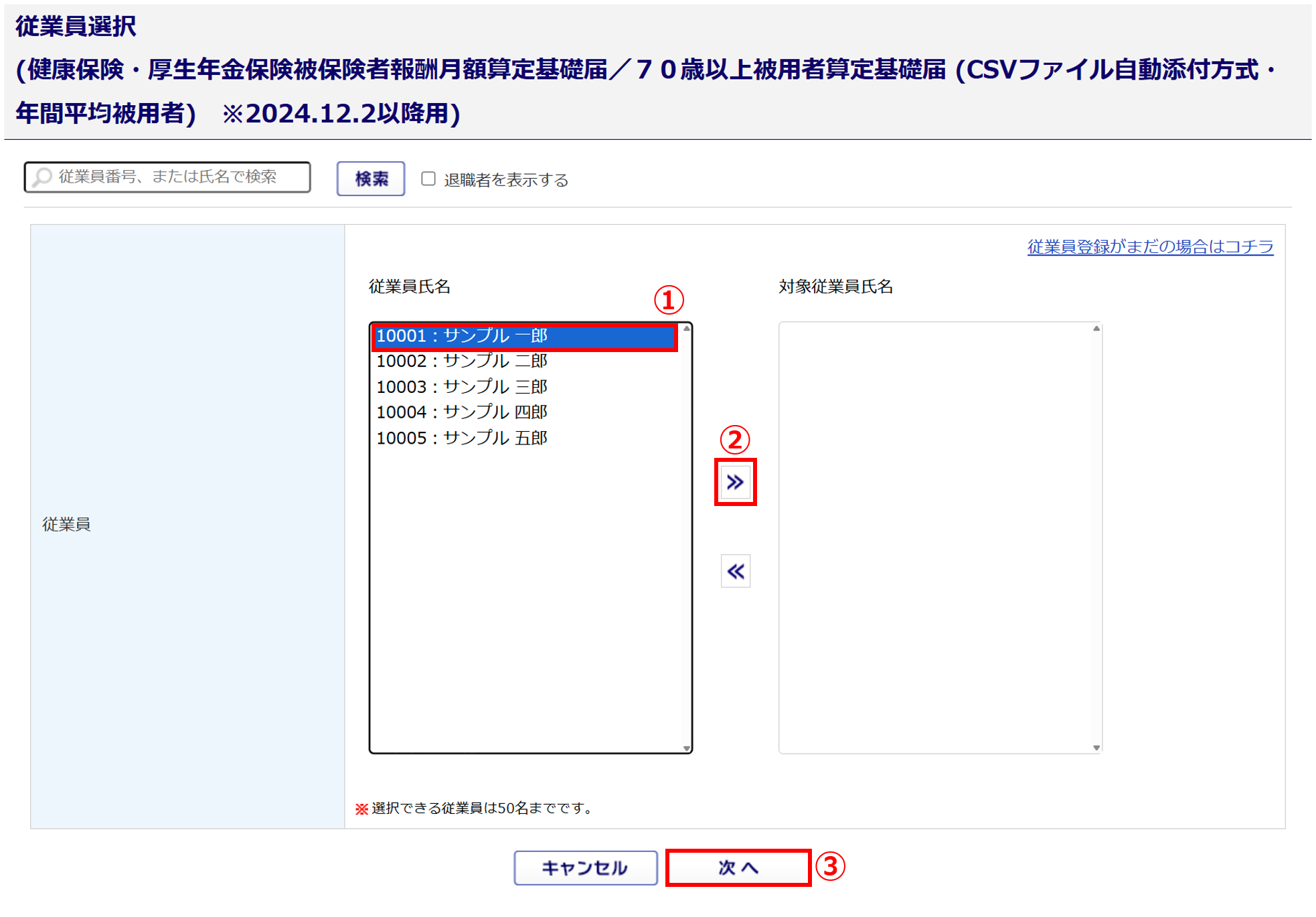This screenshot has height=917, width=1316.
Task: Click inside the empty target employee (対象従業員氏名) listbox
Action: click(937, 535)
